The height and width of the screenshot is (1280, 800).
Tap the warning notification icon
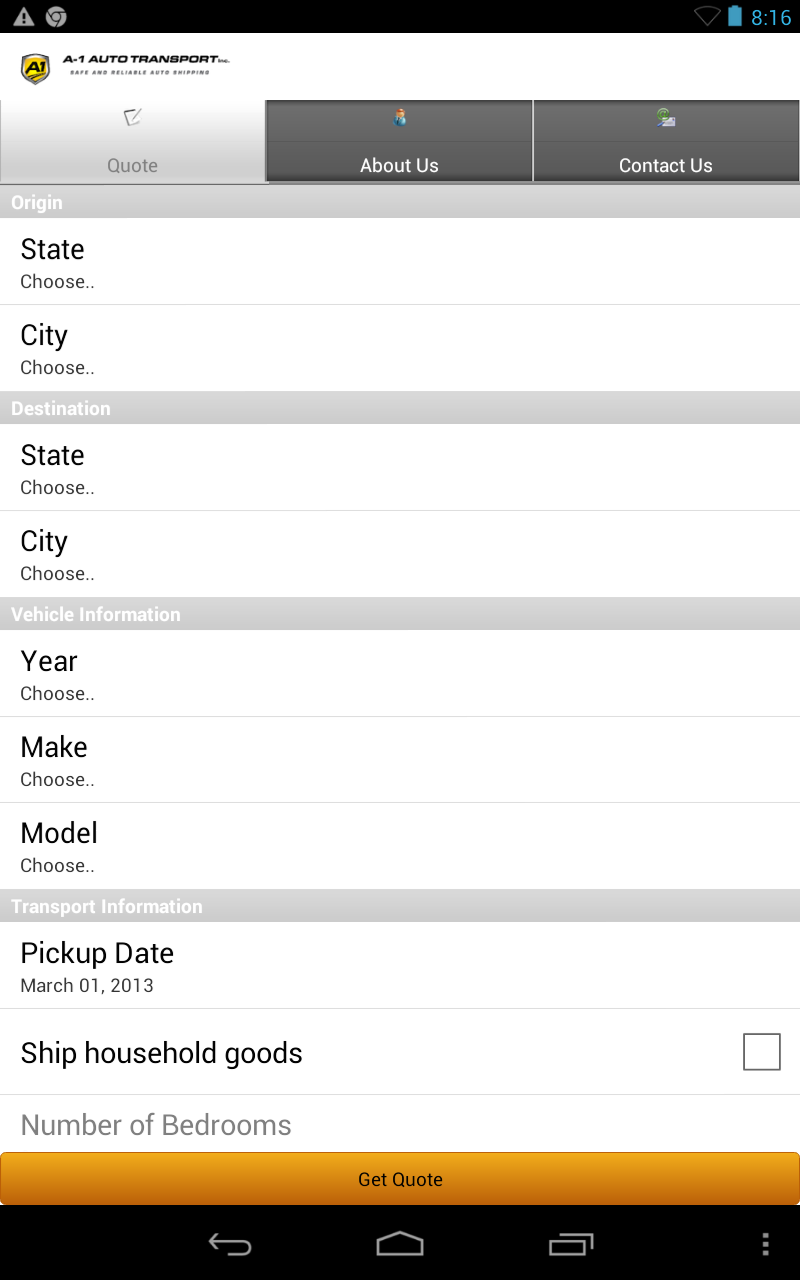23,17
